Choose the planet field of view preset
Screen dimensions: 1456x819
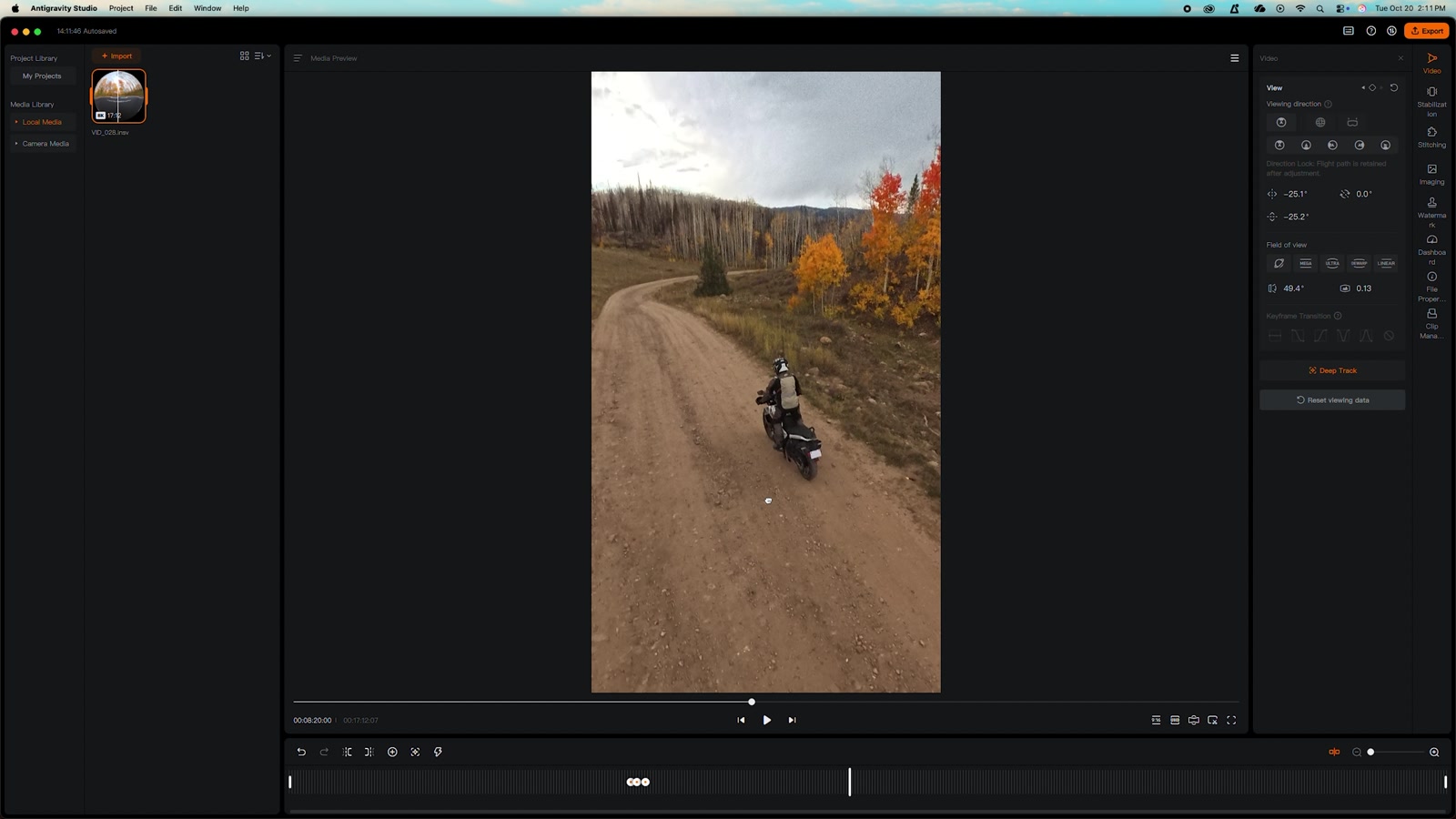(1279, 263)
